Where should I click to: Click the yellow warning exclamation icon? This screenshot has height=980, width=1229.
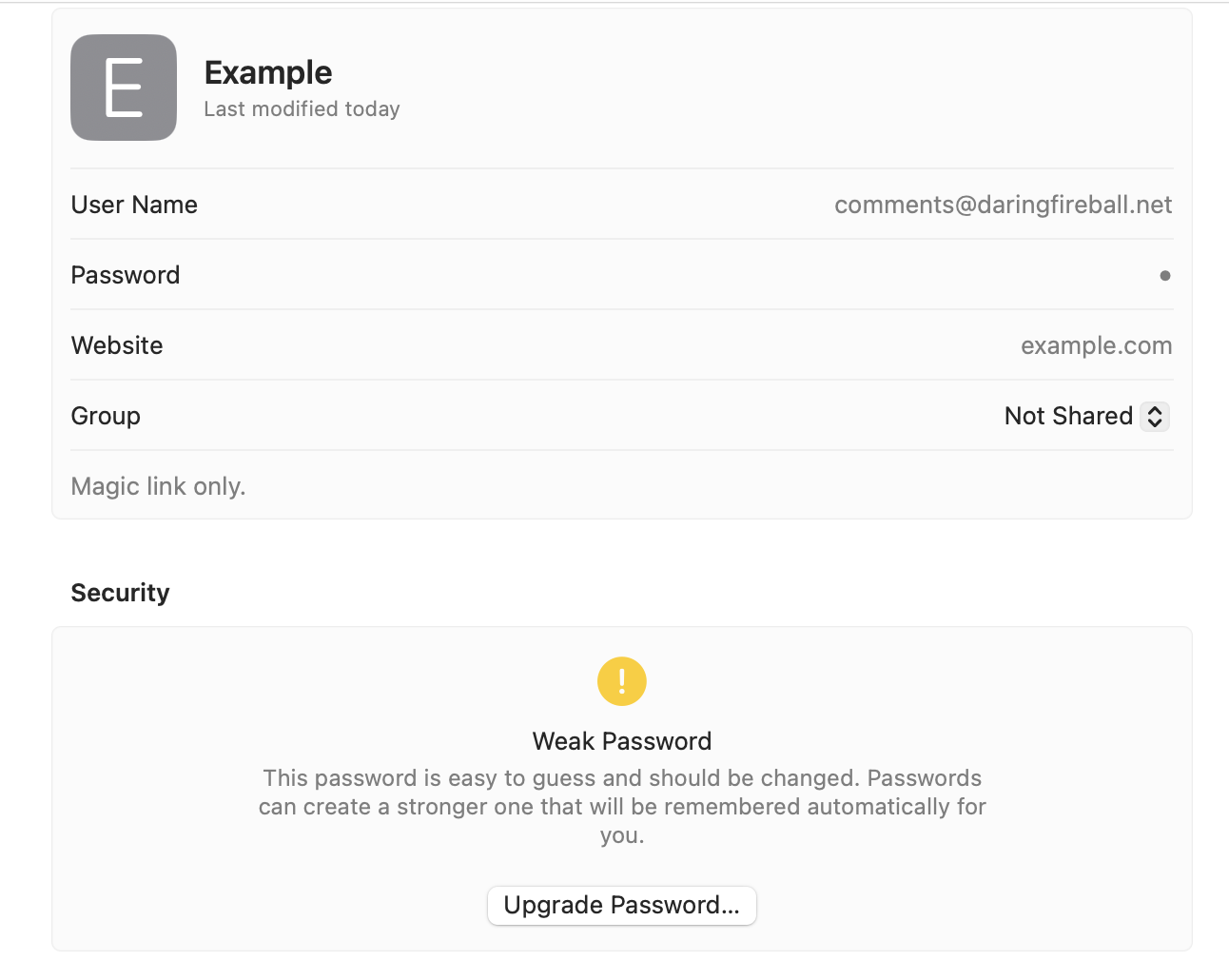622,681
